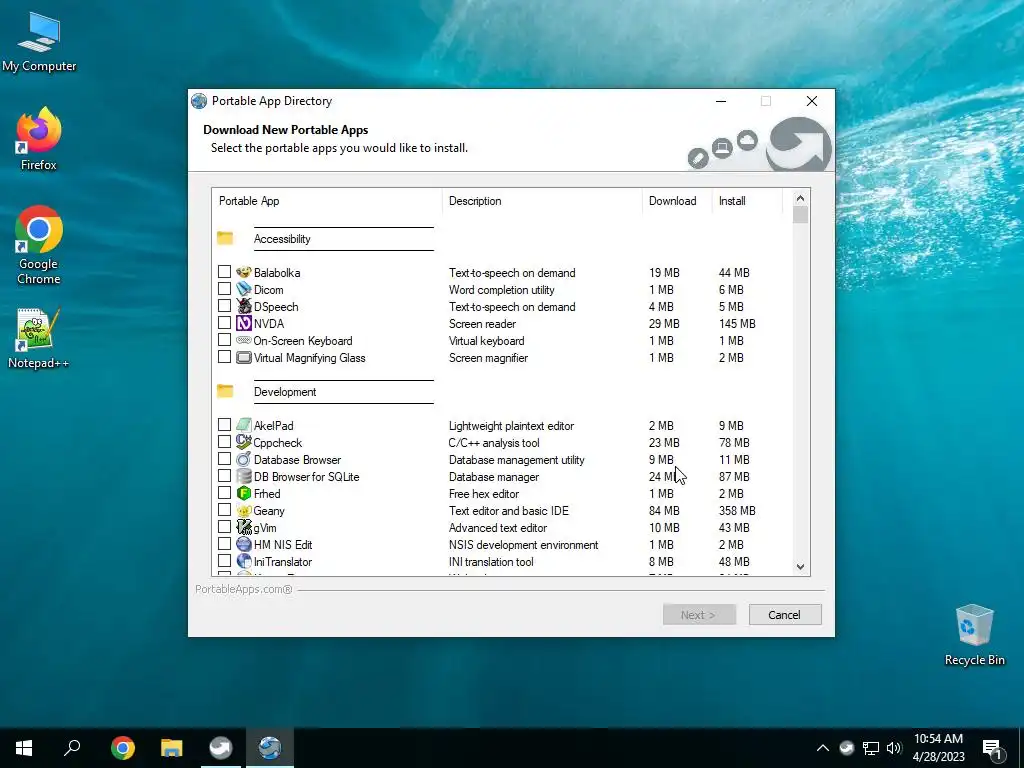1024x768 pixels.
Task: Check the On-Screen Keyboard checkbox
Action: (x=224, y=340)
